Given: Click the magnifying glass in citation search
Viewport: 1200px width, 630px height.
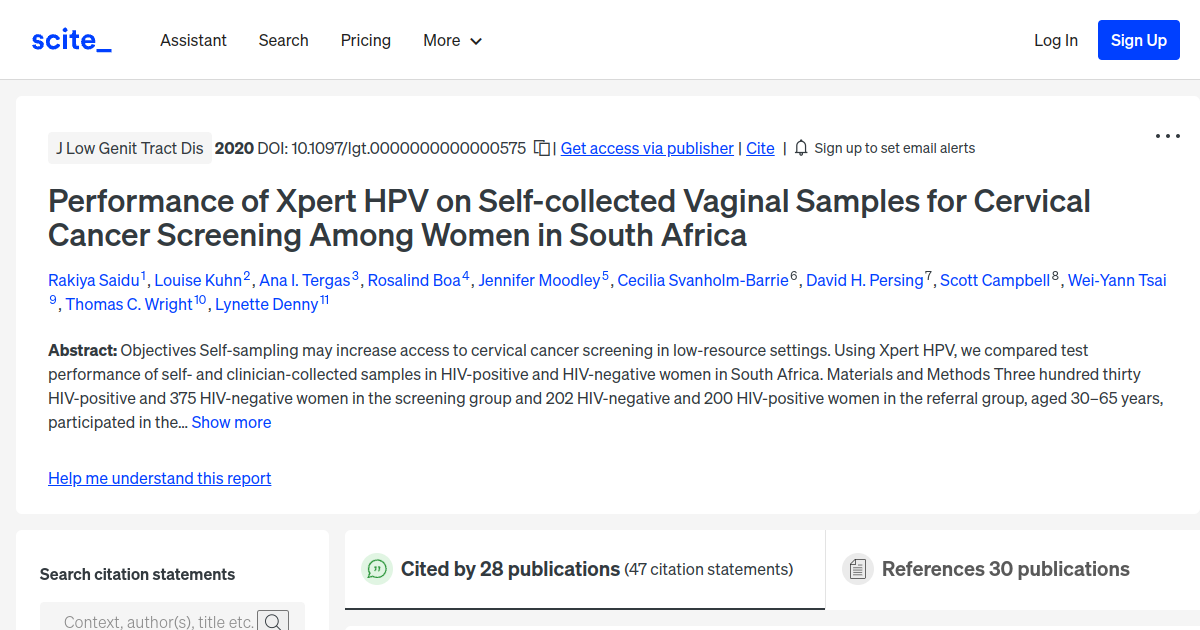Looking at the screenshot, I should (x=273, y=620).
